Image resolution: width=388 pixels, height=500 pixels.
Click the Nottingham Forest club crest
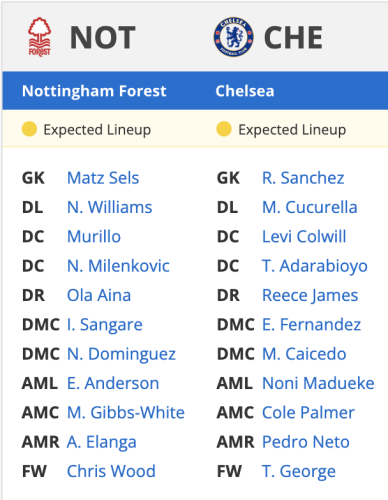[x=39, y=37]
